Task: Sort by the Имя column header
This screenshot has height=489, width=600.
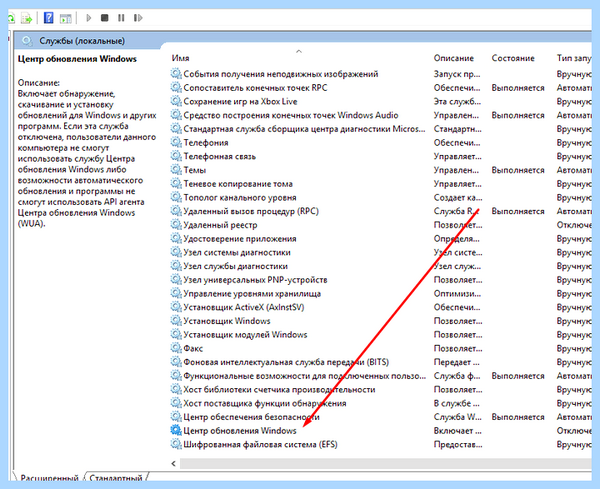Action: point(180,58)
